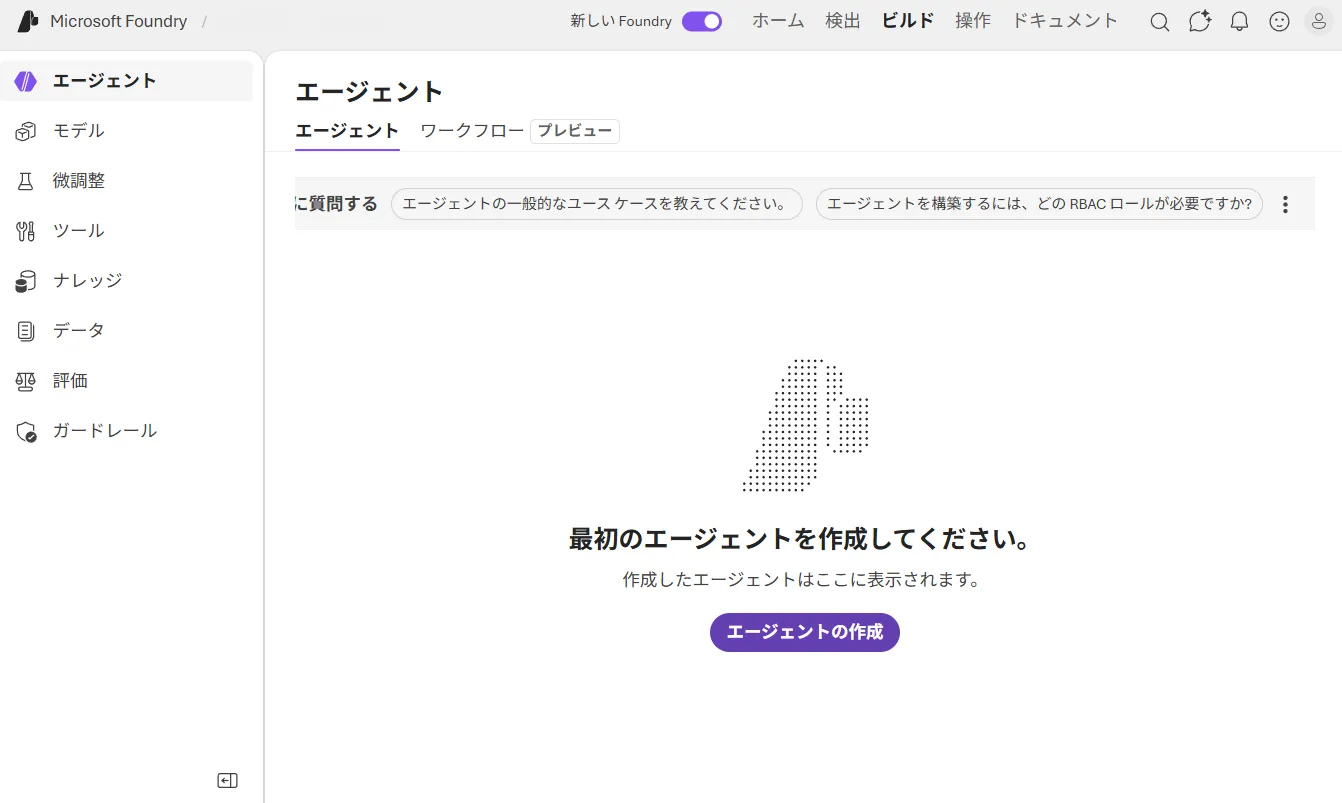Click the 評価 scales icon in sidebar
Screen dimensions: 1342x803
click(x=26, y=381)
